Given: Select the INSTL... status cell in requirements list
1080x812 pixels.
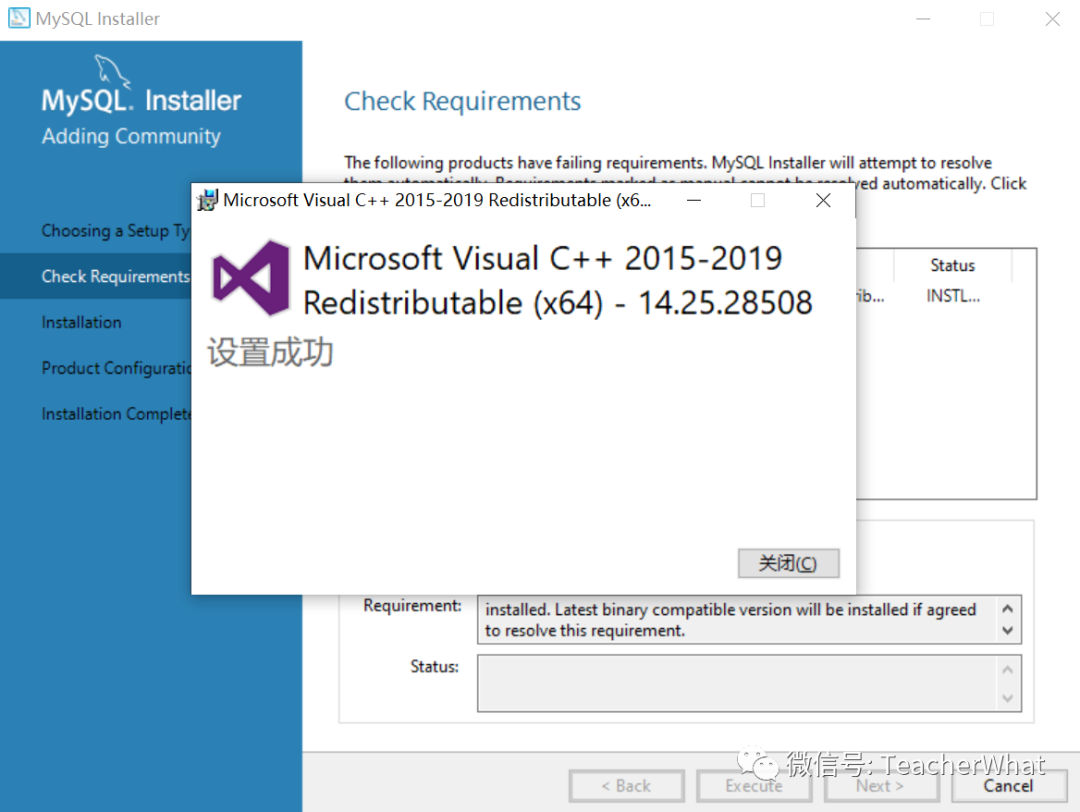Looking at the screenshot, I should click(953, 296).
